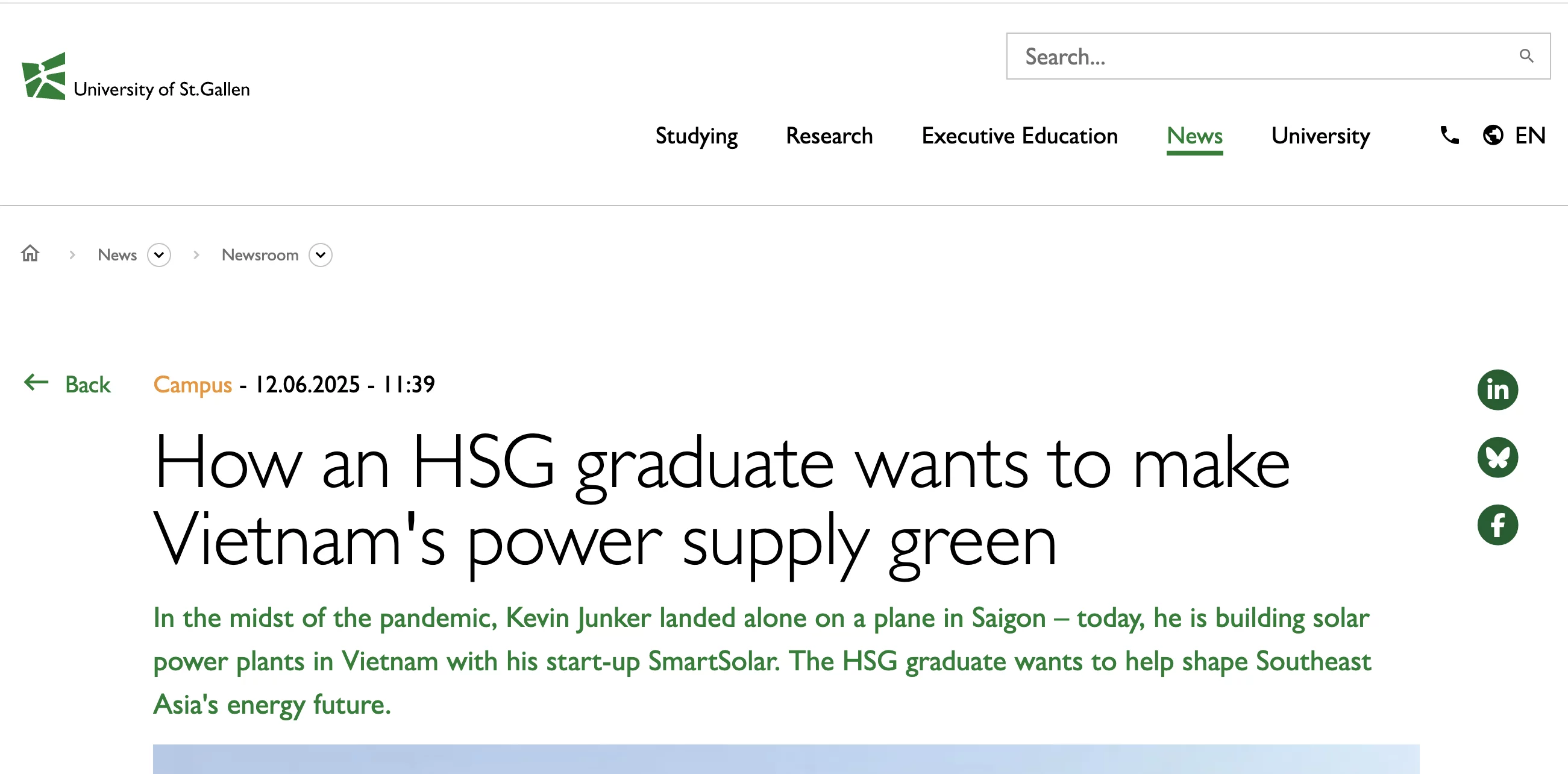Select the News navigation item
This screenshot has width=1568, height=774.
tap(1194, 135)
